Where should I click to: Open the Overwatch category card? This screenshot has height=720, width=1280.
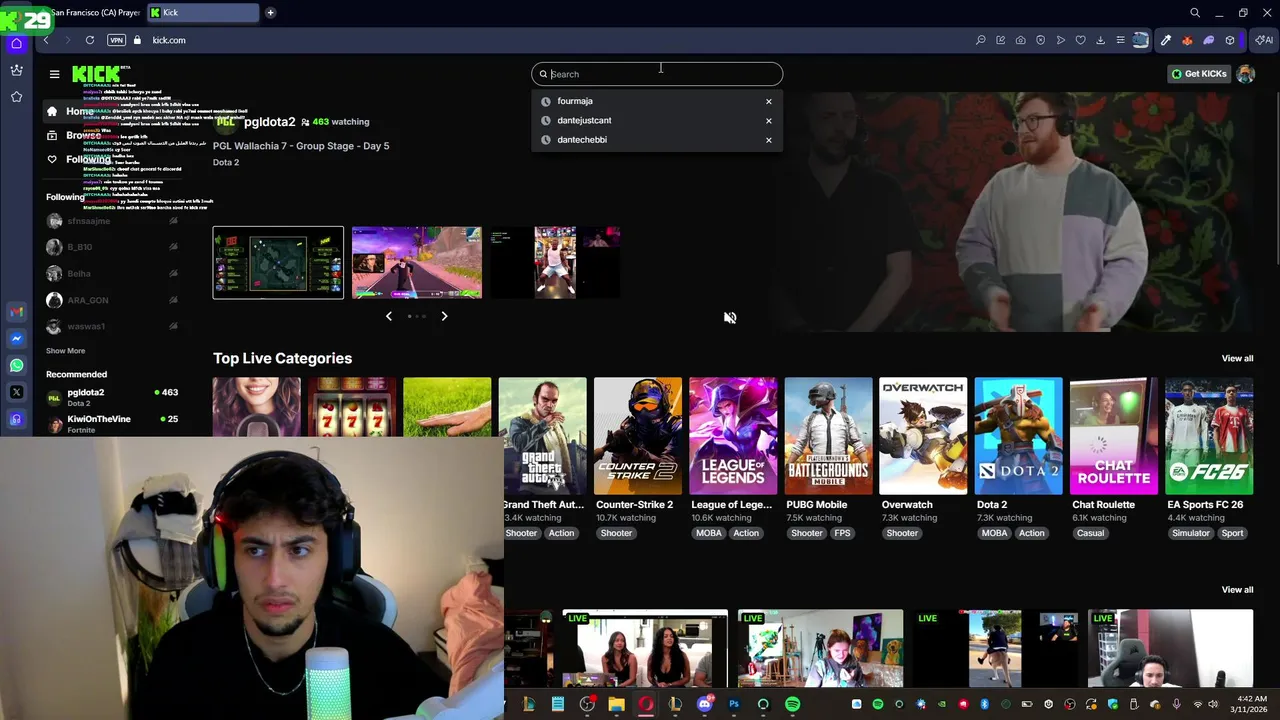pyautogui.click(x=923, y=436)
